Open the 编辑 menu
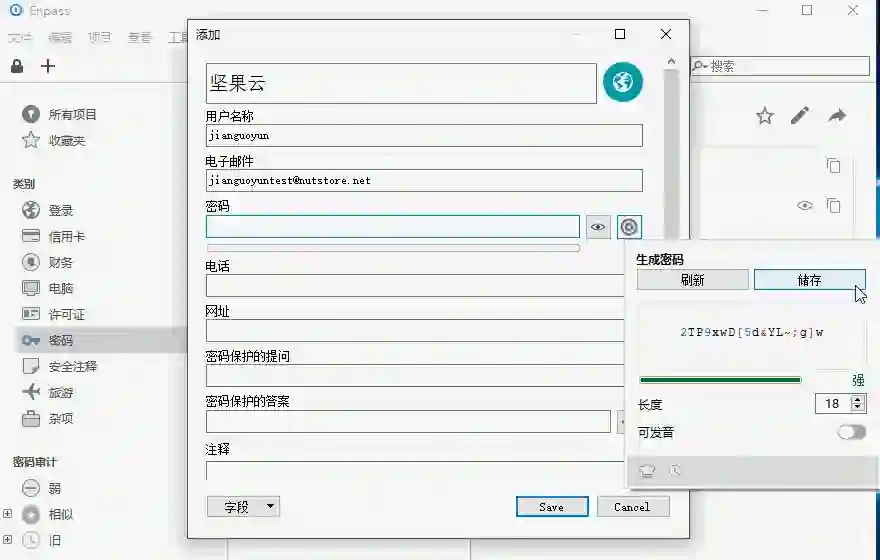The width and height of the screenshot is (880, 560). [60, 38]
